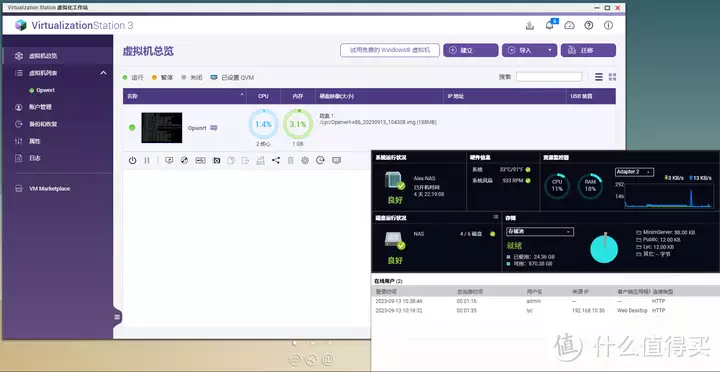The height and width of the screenshot is (372, 720).
Task: Switch to grid view layout
Action: click(612, 77)
